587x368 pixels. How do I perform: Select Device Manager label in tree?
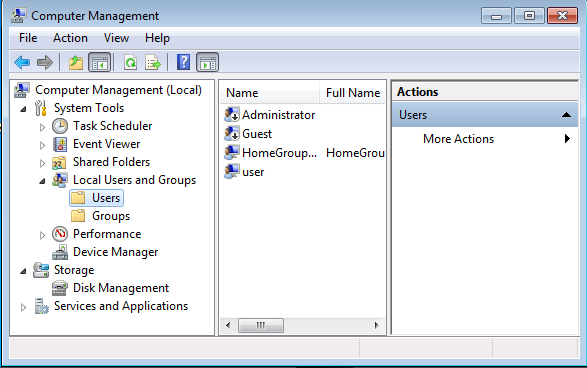coord(116,252)
